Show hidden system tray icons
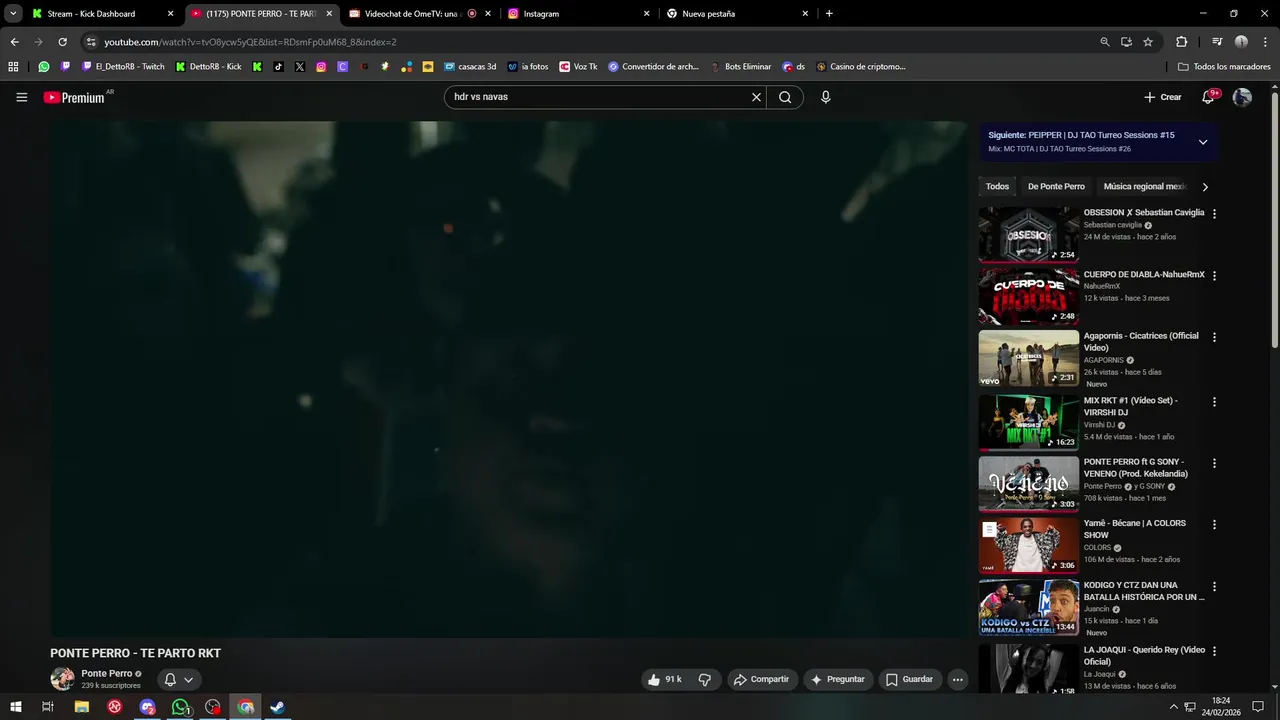The height and width of the screenshot is (720, 1280). [1174, 707]
